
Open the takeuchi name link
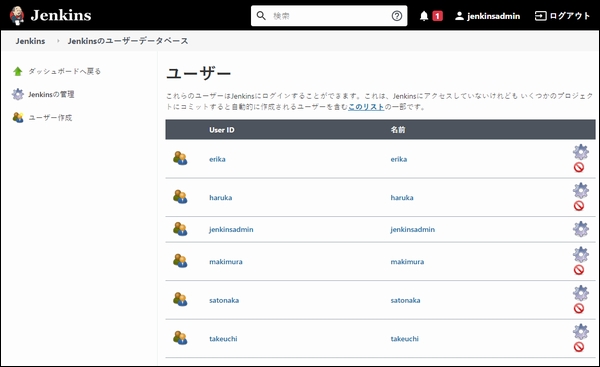pyautogui.click(x=404, y=339)
